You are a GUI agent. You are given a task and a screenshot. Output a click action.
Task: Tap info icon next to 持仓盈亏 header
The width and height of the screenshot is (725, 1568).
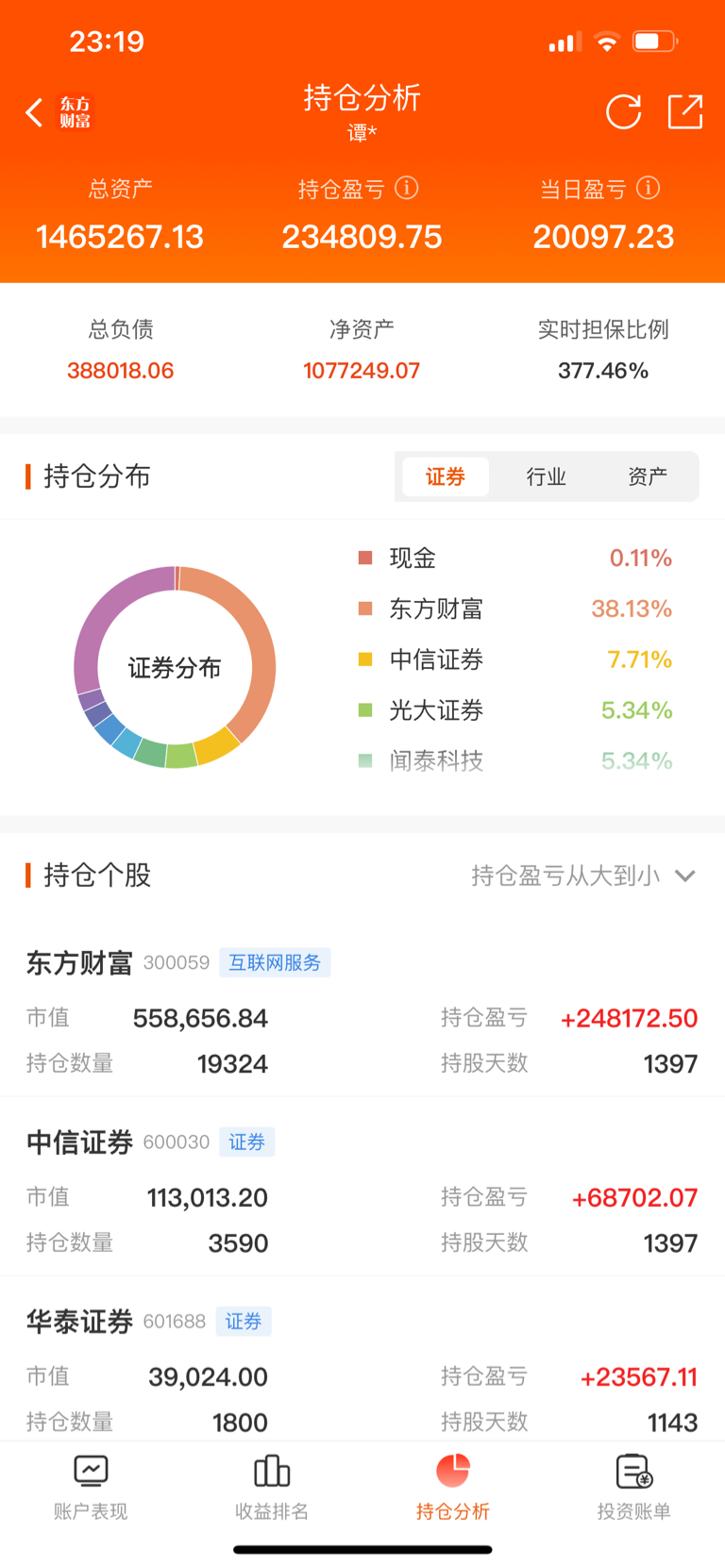(406, 188)
